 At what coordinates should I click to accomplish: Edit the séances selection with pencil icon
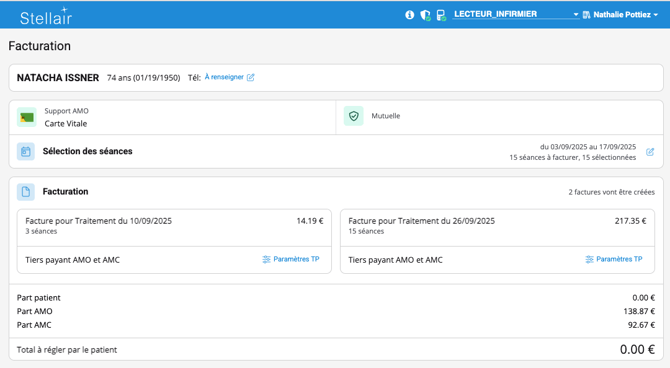(x=650, y=152)
